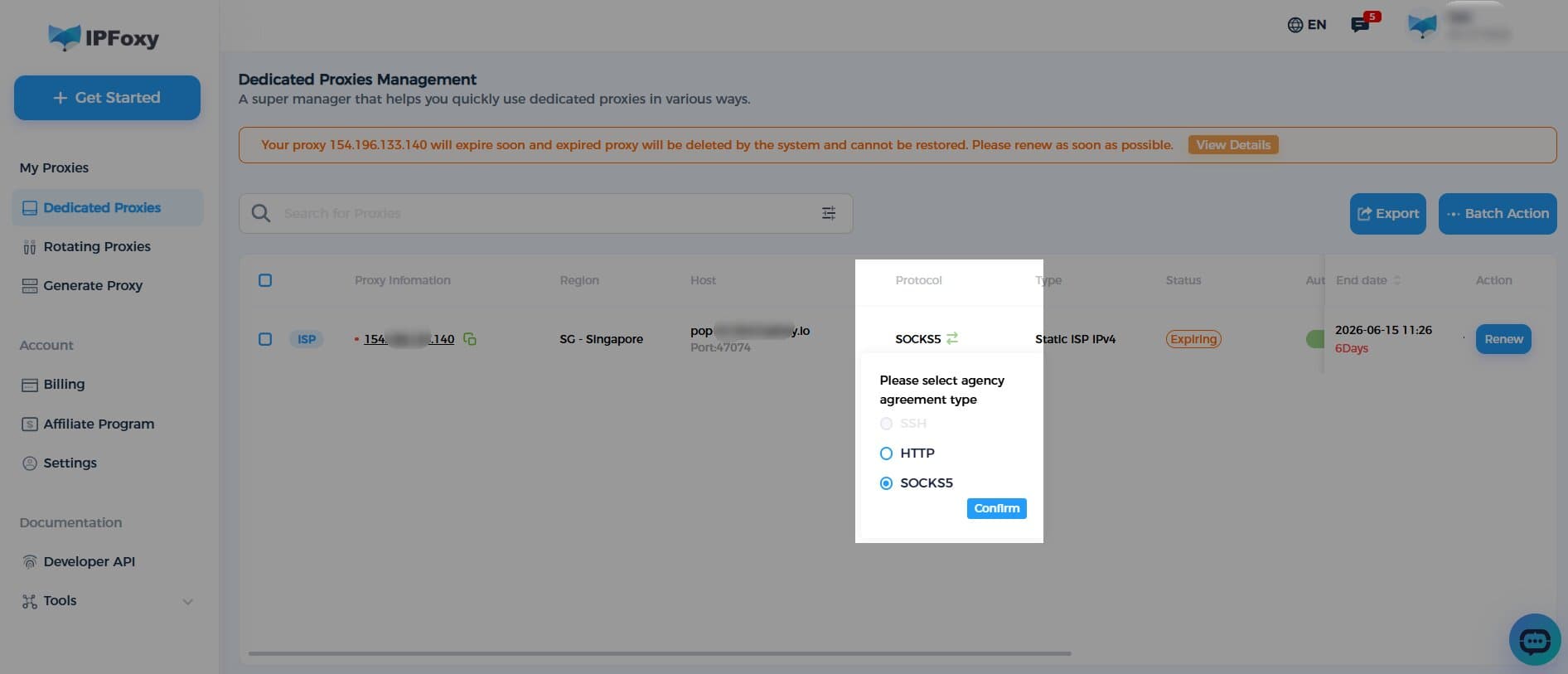The width and height of the screenshot is (1568, 674).
Task: Open Billing in the sidebar
Action: [64, 384]
